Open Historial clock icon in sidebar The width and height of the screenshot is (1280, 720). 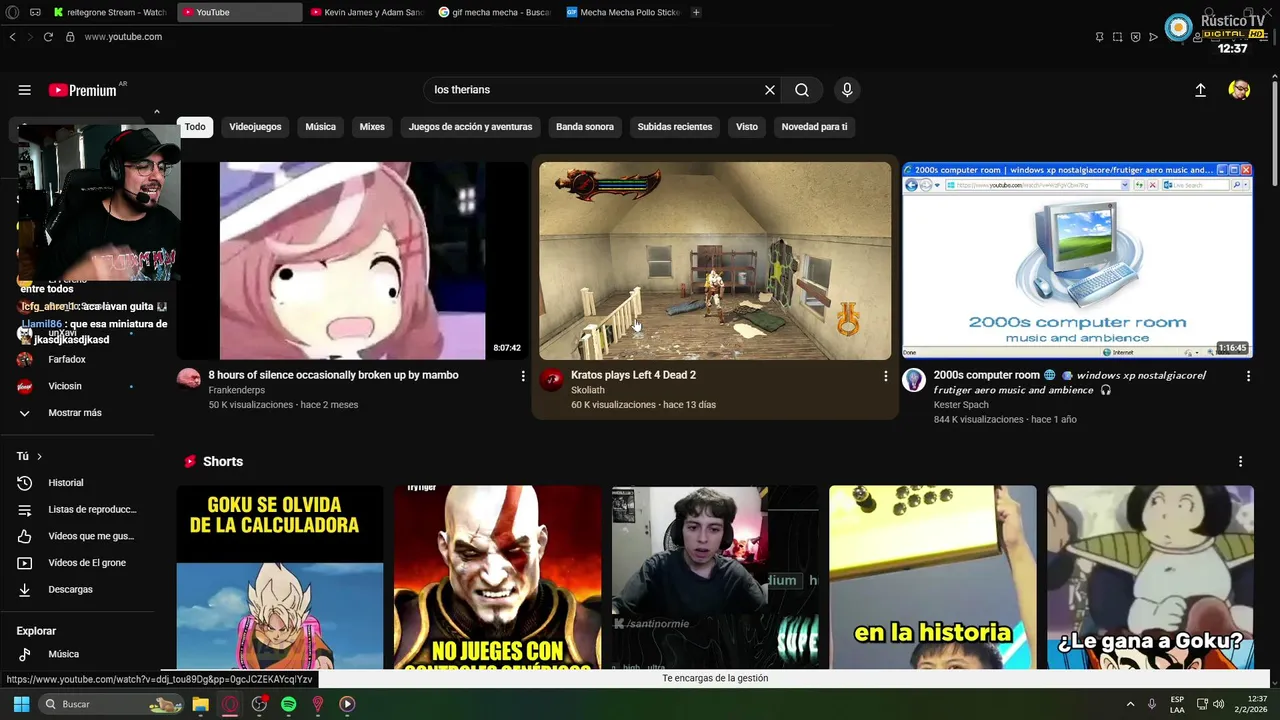[x=25, y=483]
